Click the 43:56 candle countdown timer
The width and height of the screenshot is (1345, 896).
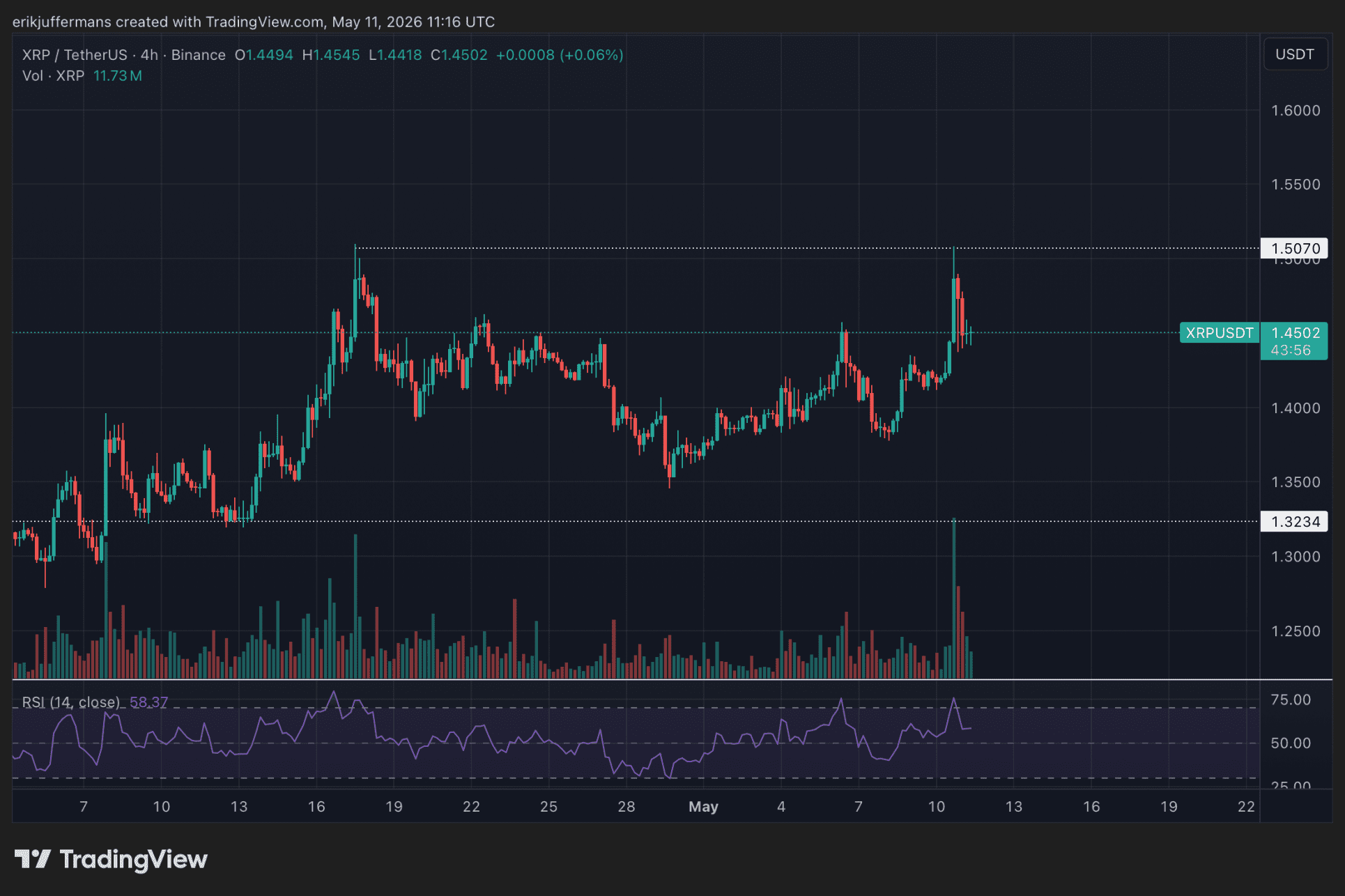tap(1291, 350)
